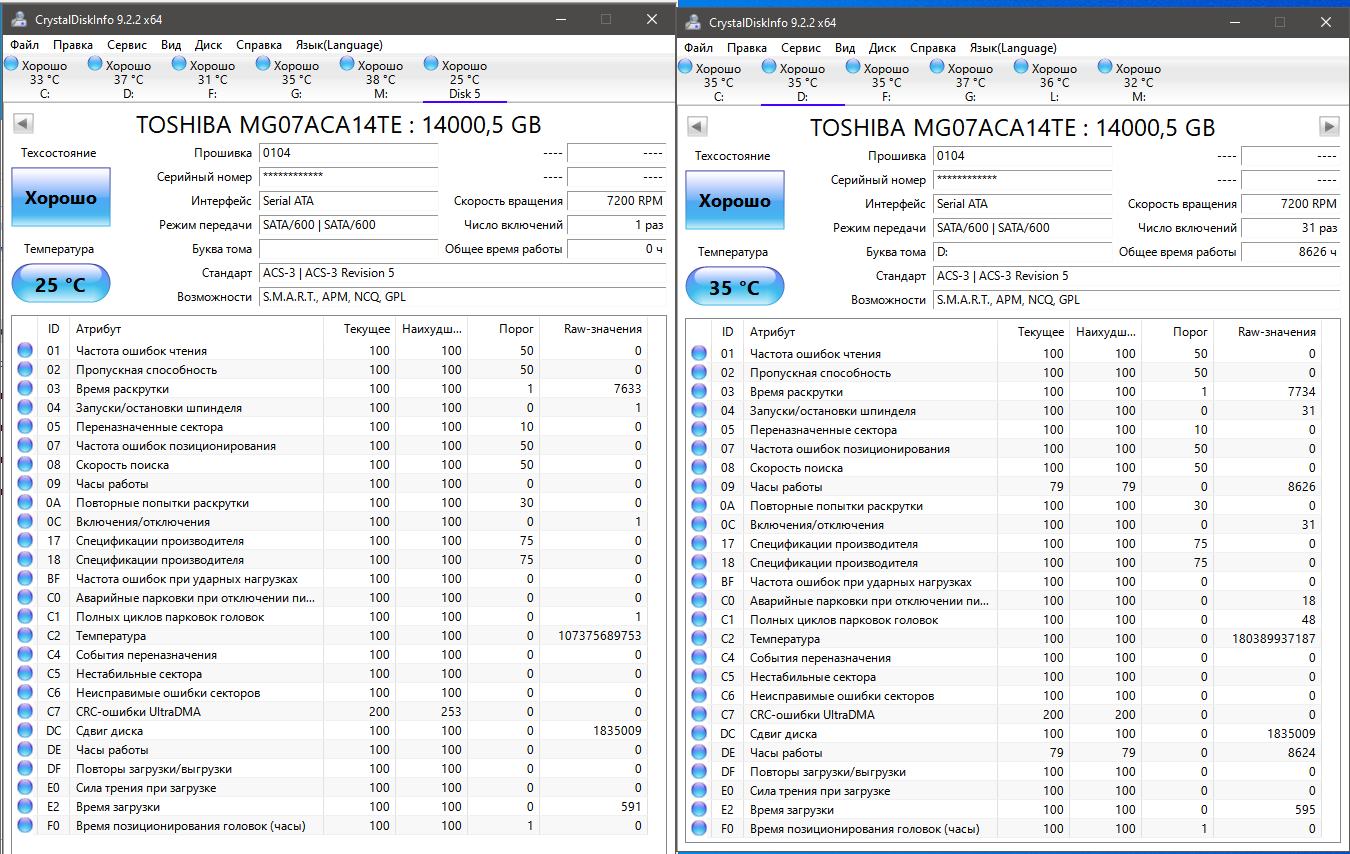This screenshot has height=854, width=1350.
Task: Click status orb of row 09 in right window
Action: pyautogui.click(x=699, y=487)
